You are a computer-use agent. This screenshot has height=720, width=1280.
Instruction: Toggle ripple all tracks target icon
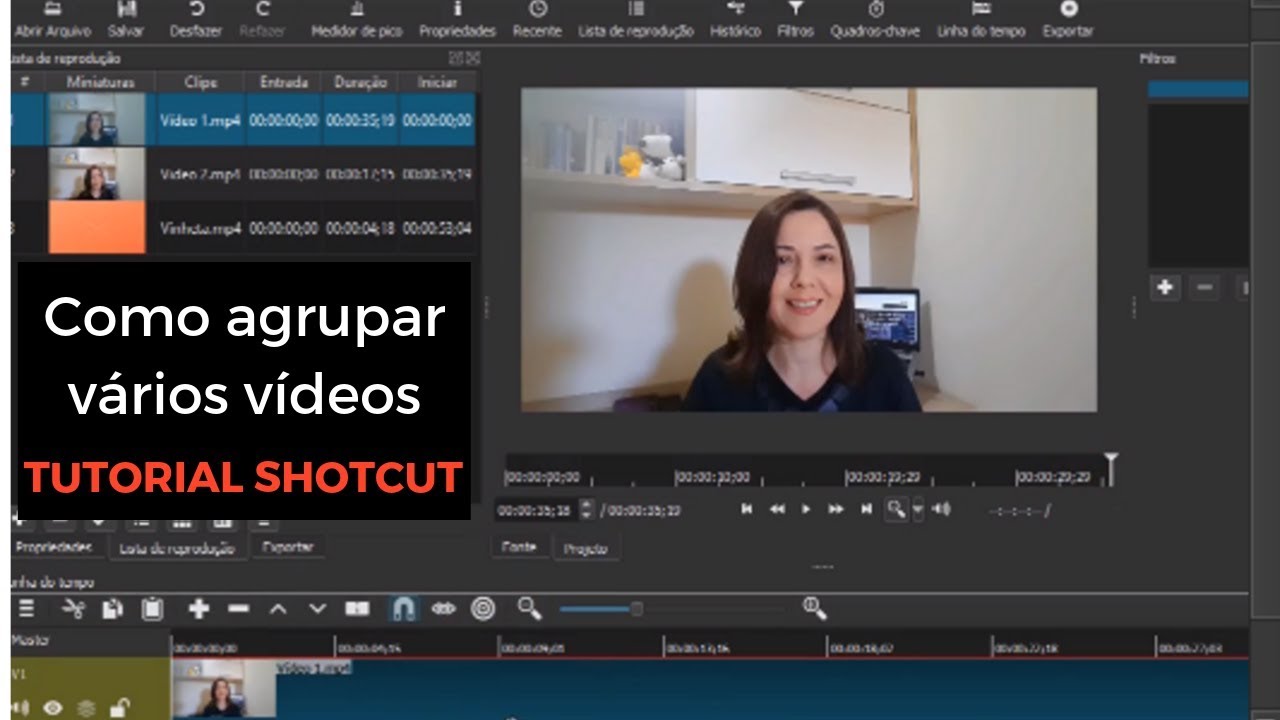[483, 608]
